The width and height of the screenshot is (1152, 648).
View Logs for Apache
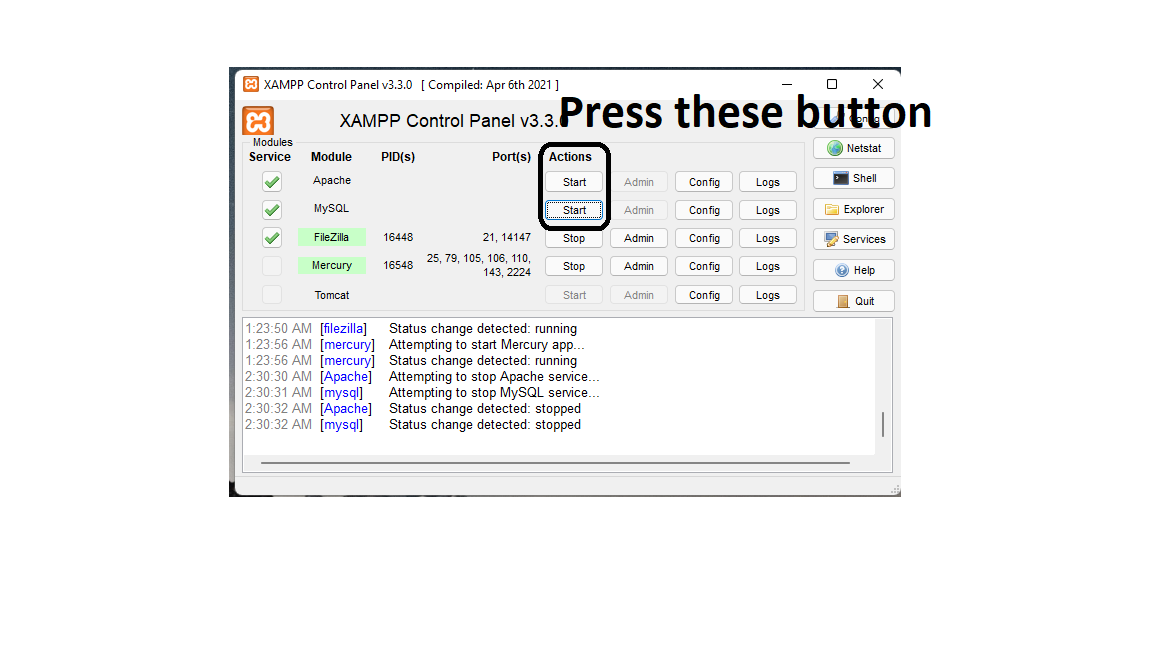click(x=768, y=182)
